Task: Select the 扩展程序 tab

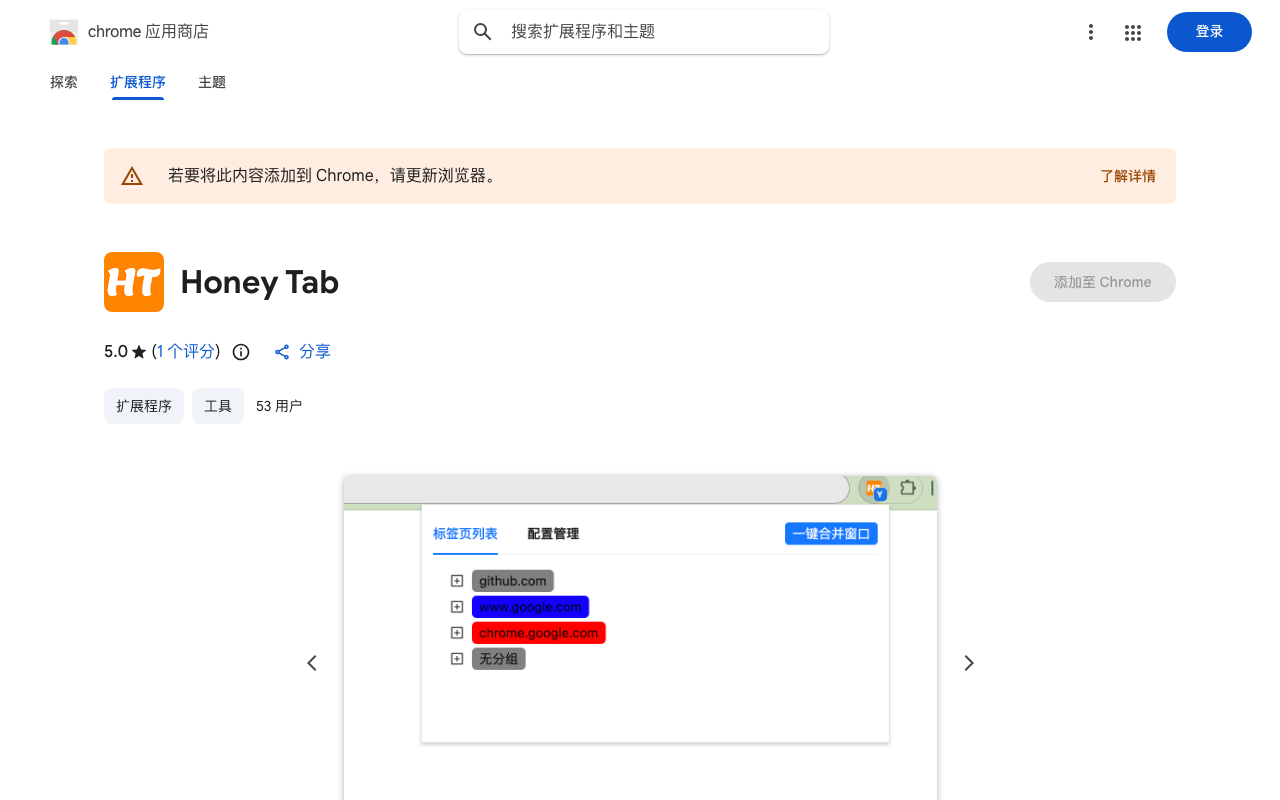Action: point(138,82)
